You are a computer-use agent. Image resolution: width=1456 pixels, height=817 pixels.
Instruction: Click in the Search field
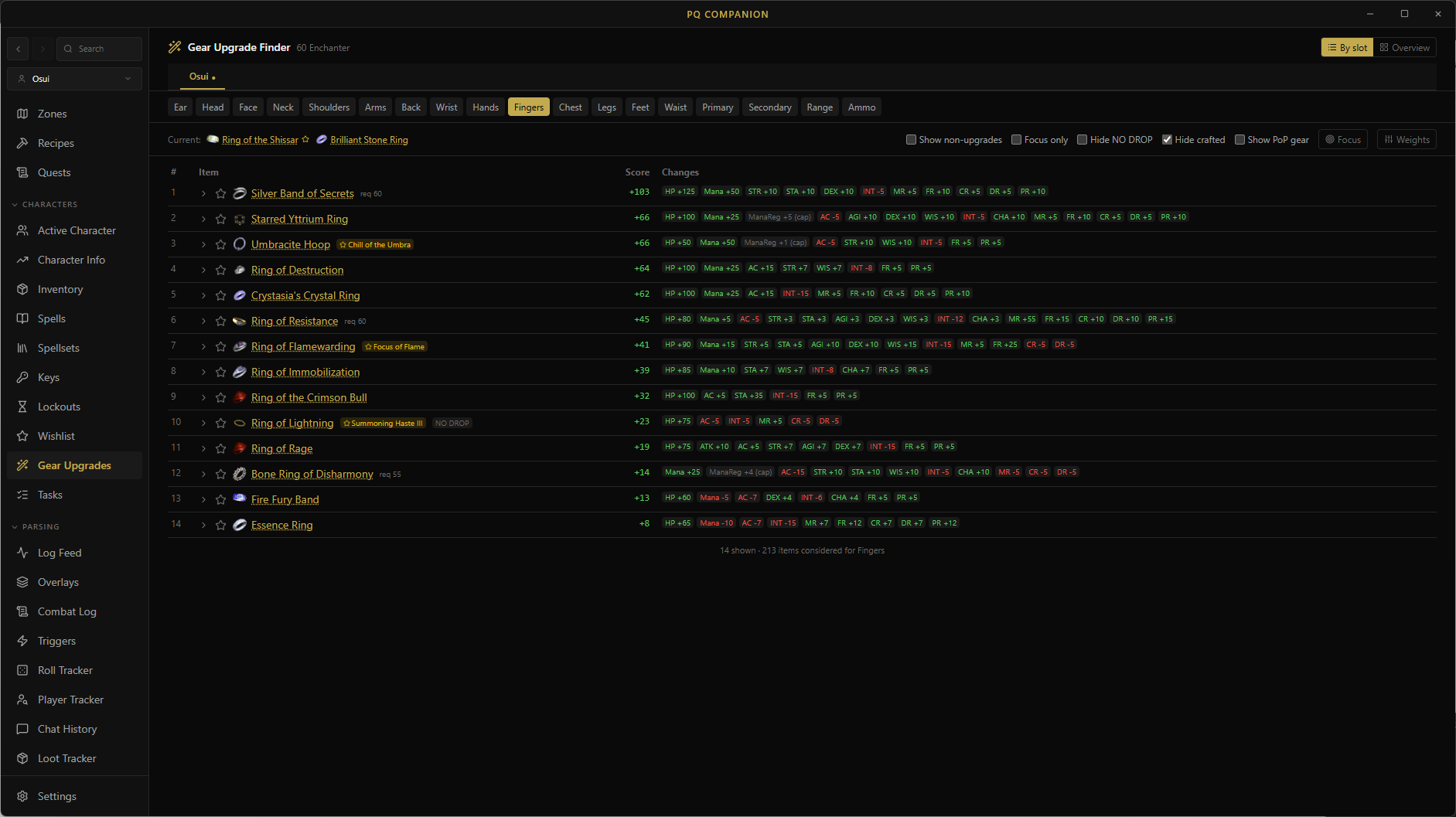(x=99, y=49)
